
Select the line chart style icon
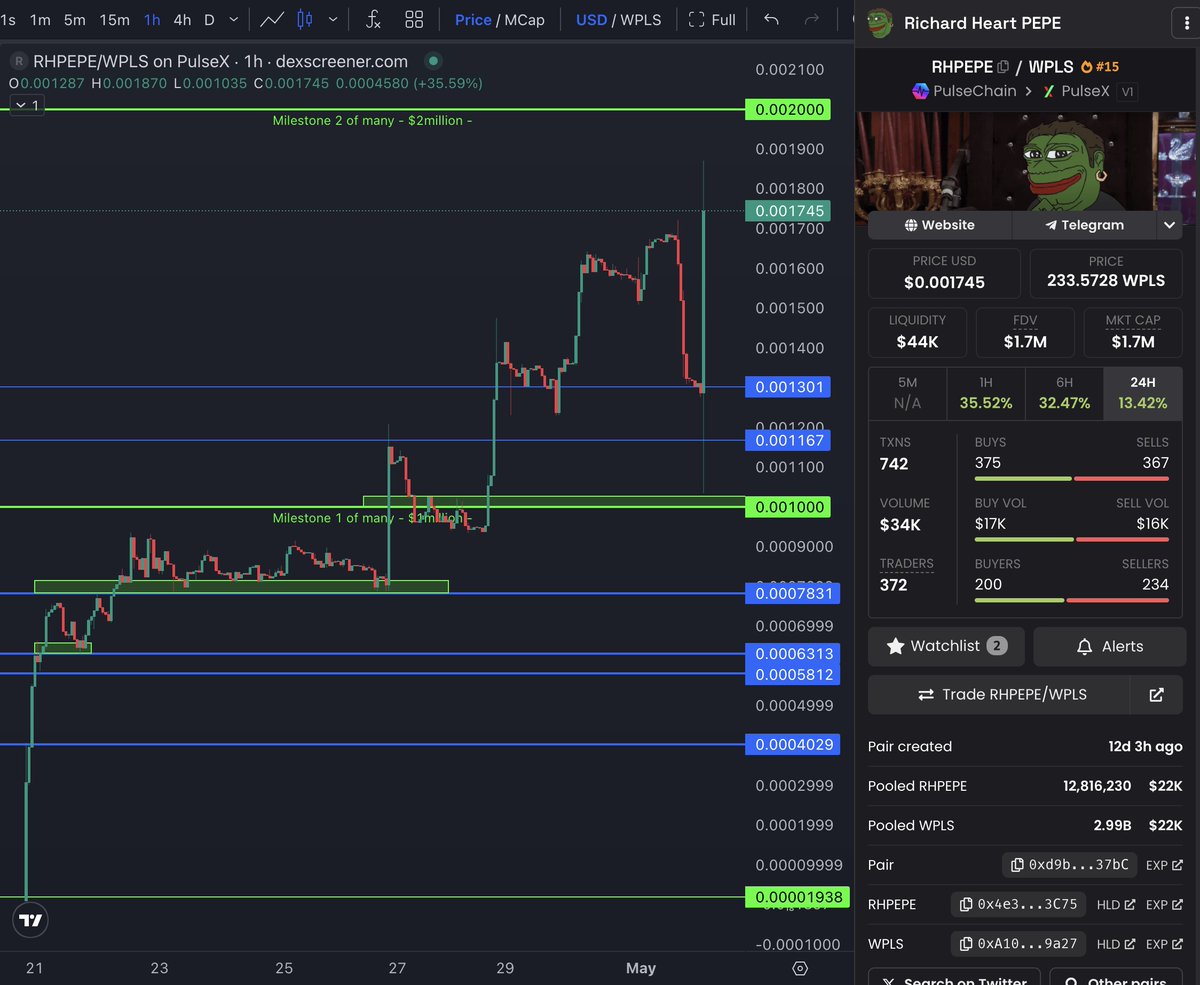click(271, 19)
